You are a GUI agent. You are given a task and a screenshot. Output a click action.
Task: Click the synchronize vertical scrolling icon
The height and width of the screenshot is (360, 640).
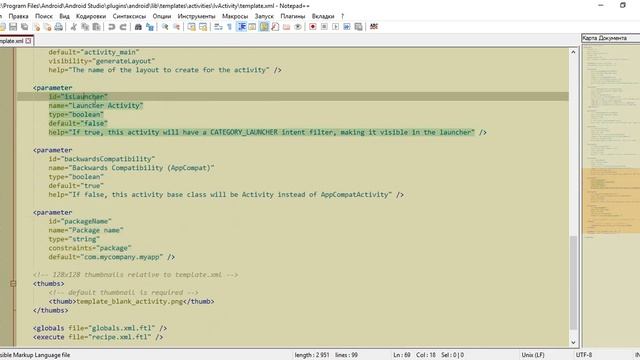coord(191,27)
